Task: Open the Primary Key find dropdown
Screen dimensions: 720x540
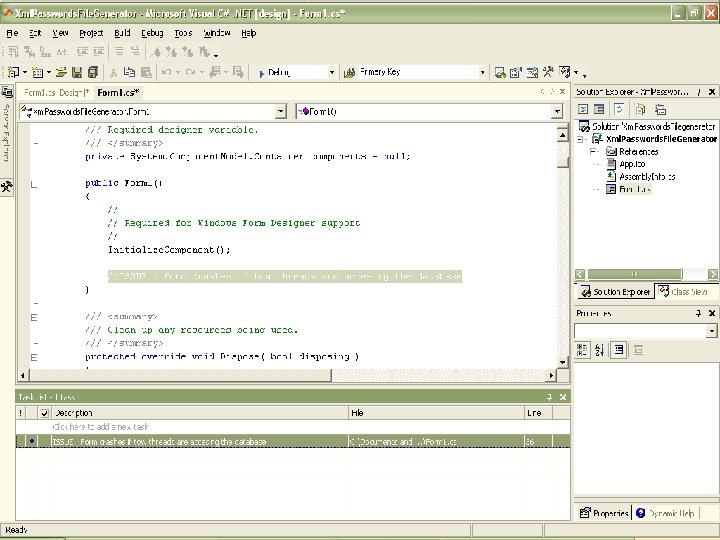Action: [x=482, y=72]
